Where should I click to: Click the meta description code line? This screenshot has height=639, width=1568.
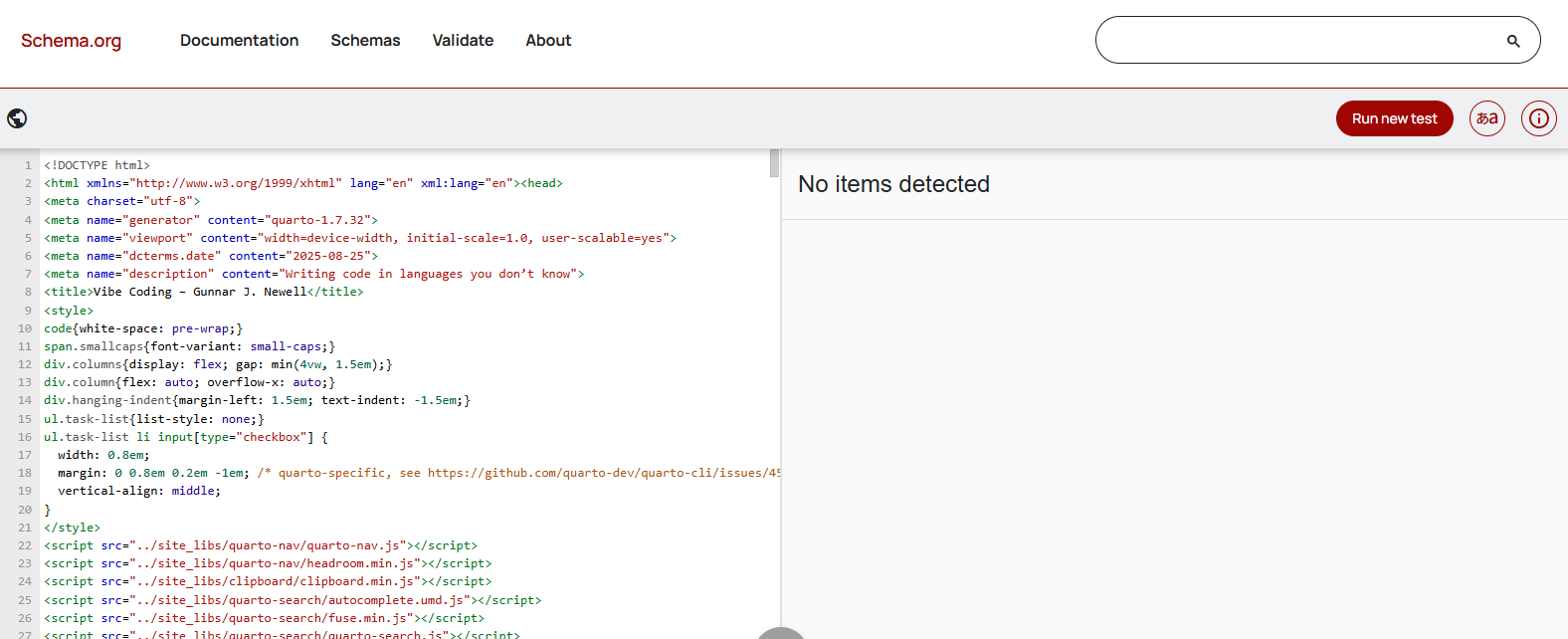click(313, 274)
